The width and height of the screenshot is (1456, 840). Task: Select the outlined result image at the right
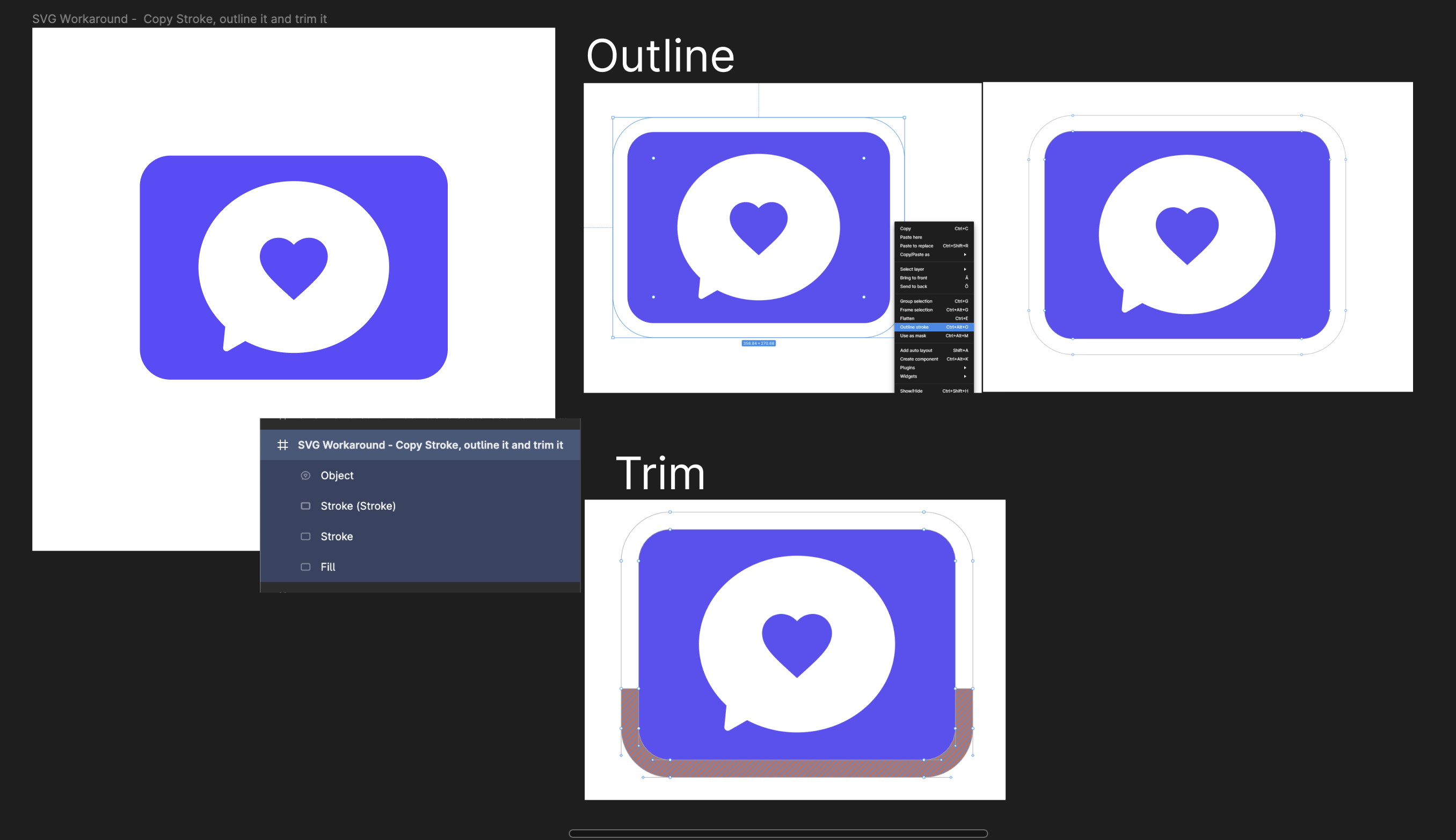[1198, 237]
